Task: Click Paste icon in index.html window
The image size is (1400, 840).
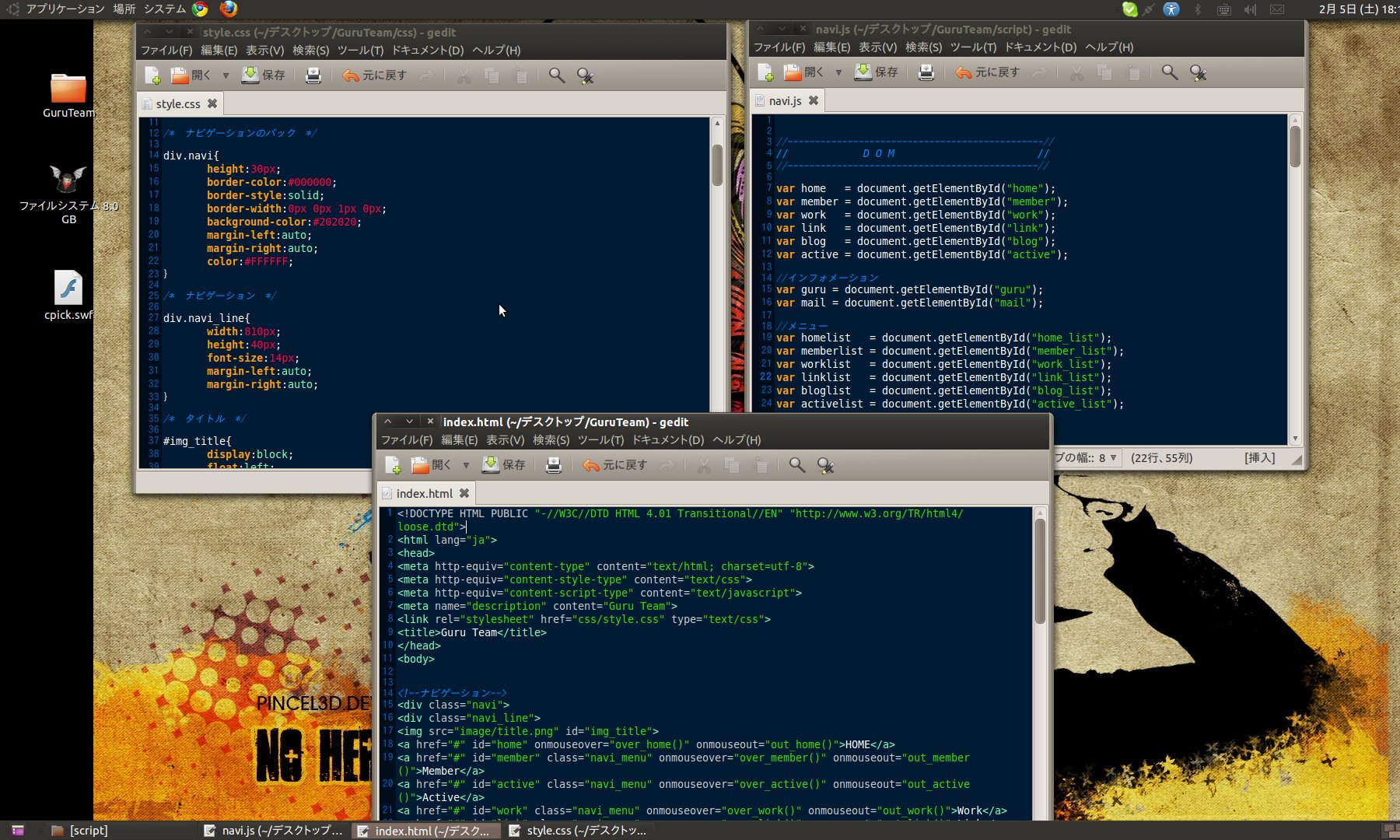Action: coord(761,465)
